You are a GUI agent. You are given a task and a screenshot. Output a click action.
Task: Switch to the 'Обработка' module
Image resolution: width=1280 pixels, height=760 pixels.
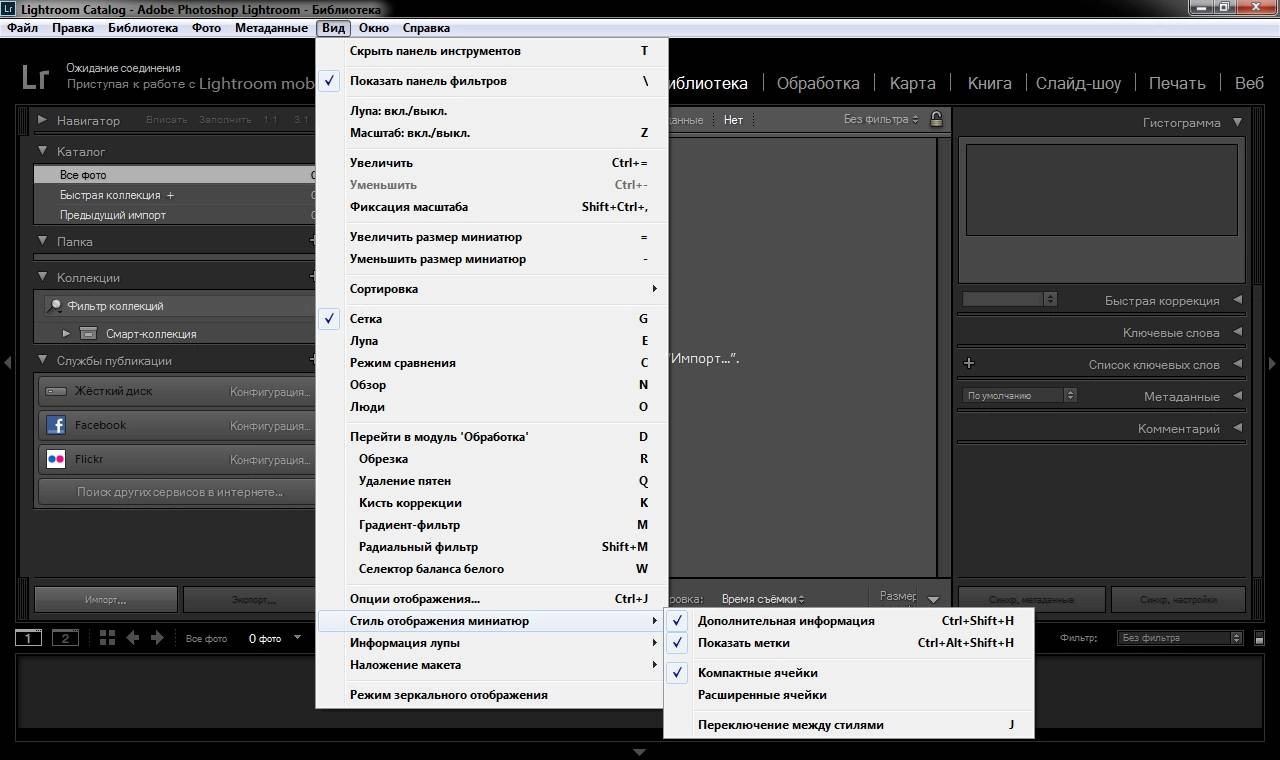pos(818,83)
